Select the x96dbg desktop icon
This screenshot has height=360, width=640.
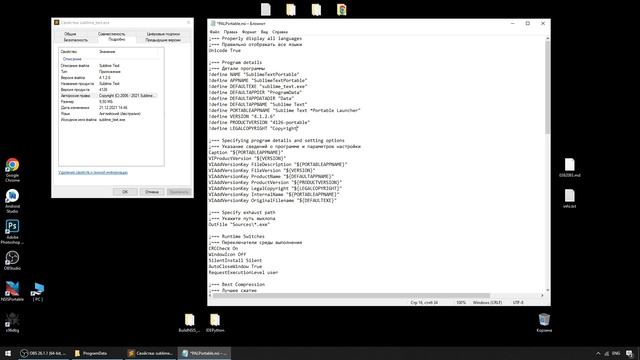[x=12, y=322]
